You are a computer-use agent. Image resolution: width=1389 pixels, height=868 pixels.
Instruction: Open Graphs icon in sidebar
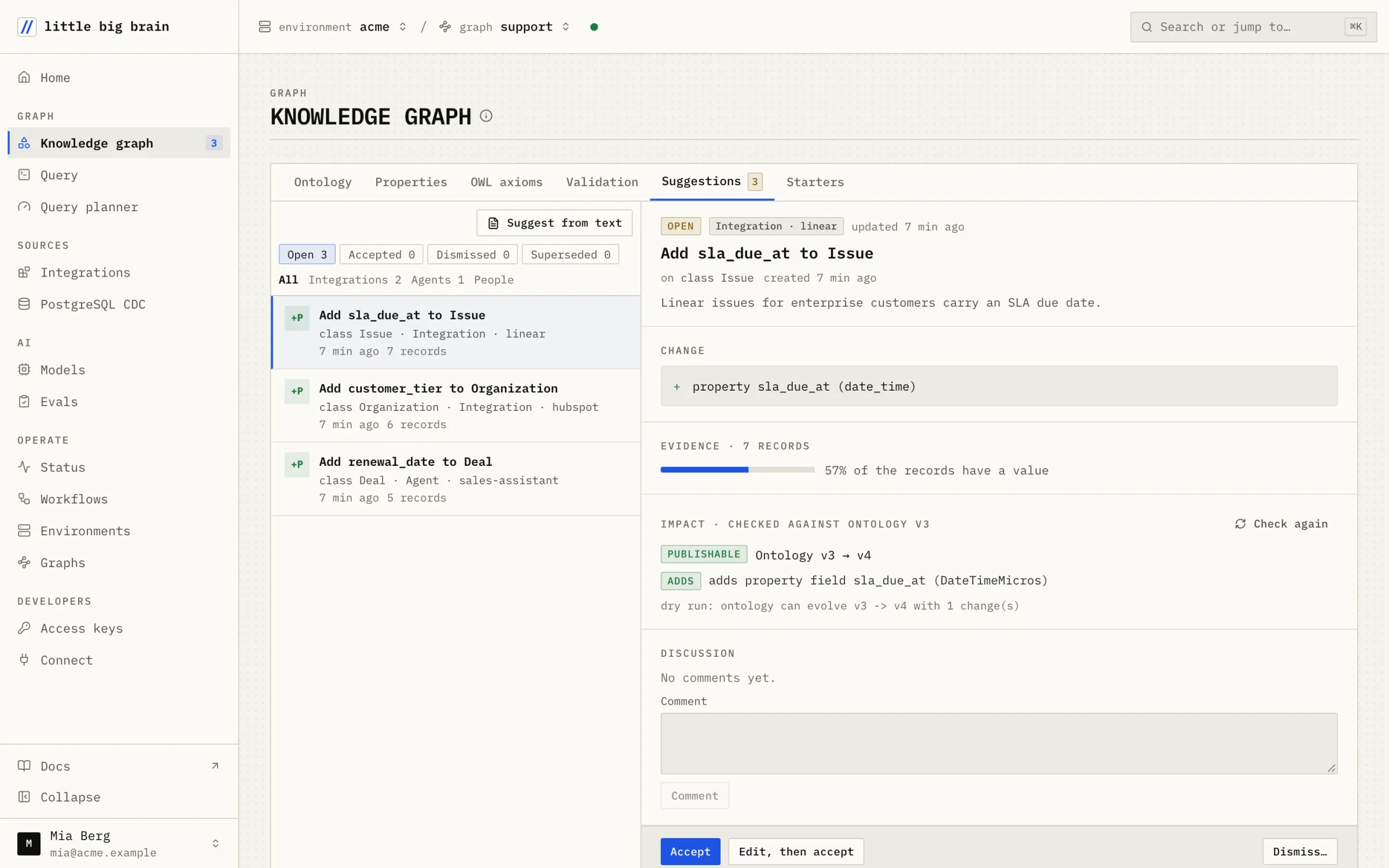(24, 562)
